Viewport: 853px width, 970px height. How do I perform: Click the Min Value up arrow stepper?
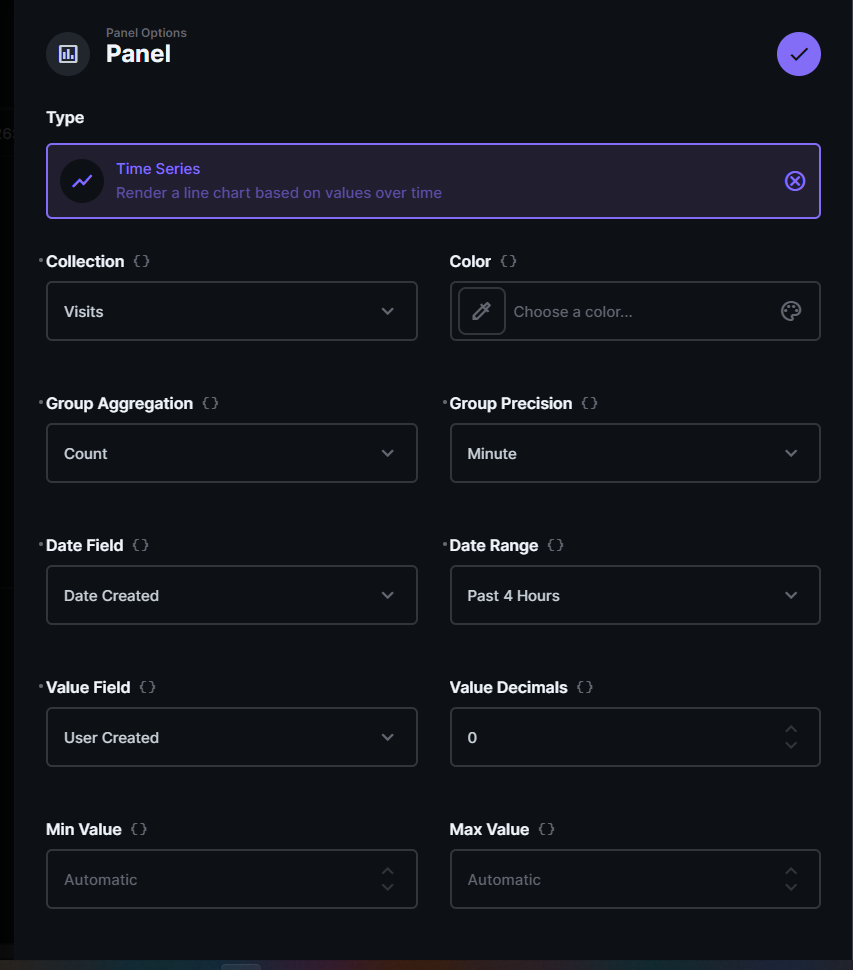tap(387, 872)
